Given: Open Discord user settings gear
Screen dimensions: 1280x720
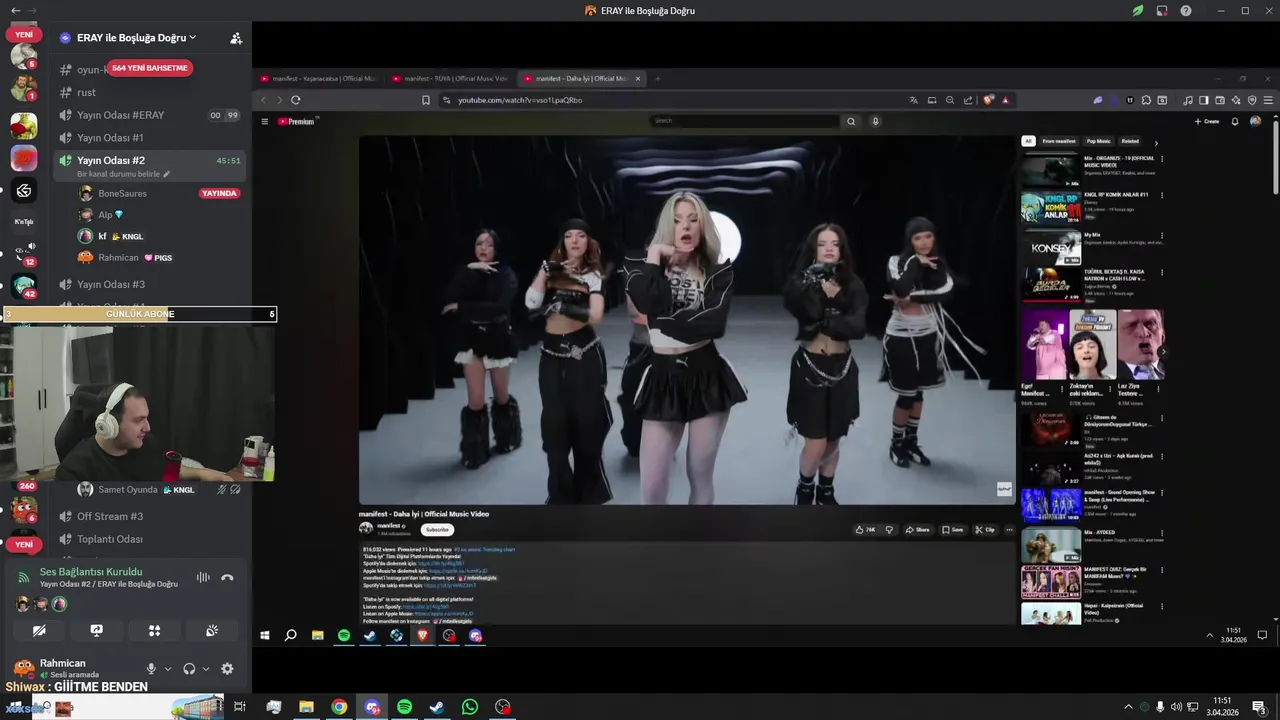Looking at the screenshot, I should (227, 669).
